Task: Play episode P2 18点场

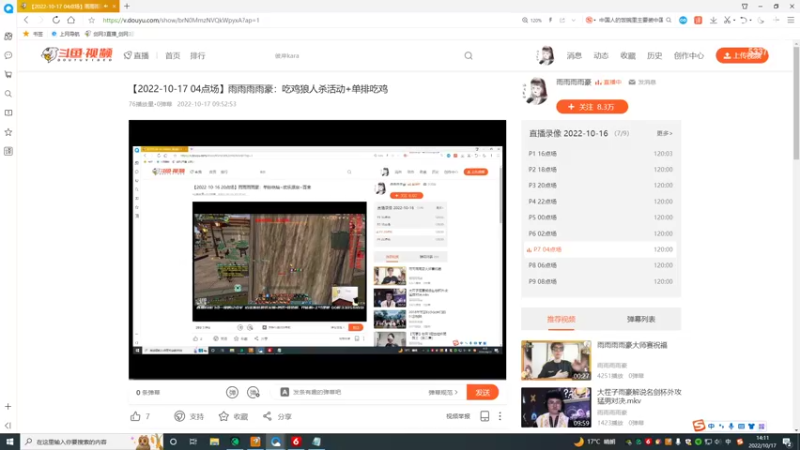Action: coord(601,169)
